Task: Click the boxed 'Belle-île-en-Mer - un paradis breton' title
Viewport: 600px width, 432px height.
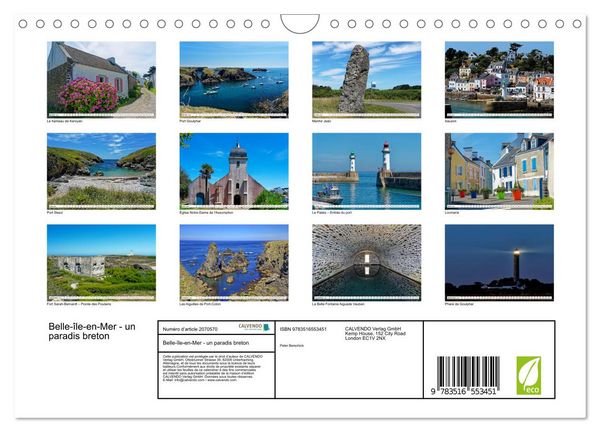Action: (x=206, y=343)
